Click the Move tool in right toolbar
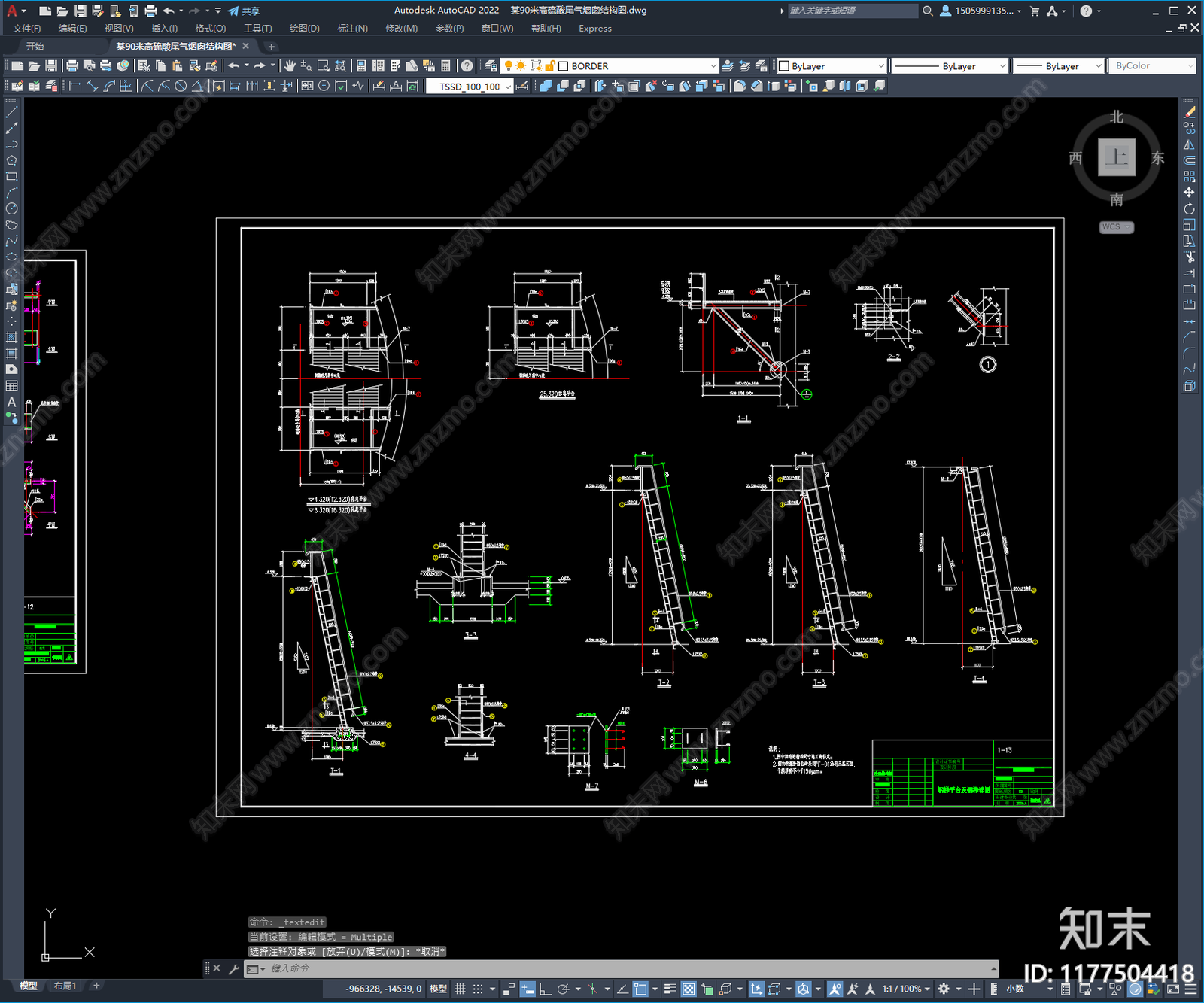 tap(1189, 193)
